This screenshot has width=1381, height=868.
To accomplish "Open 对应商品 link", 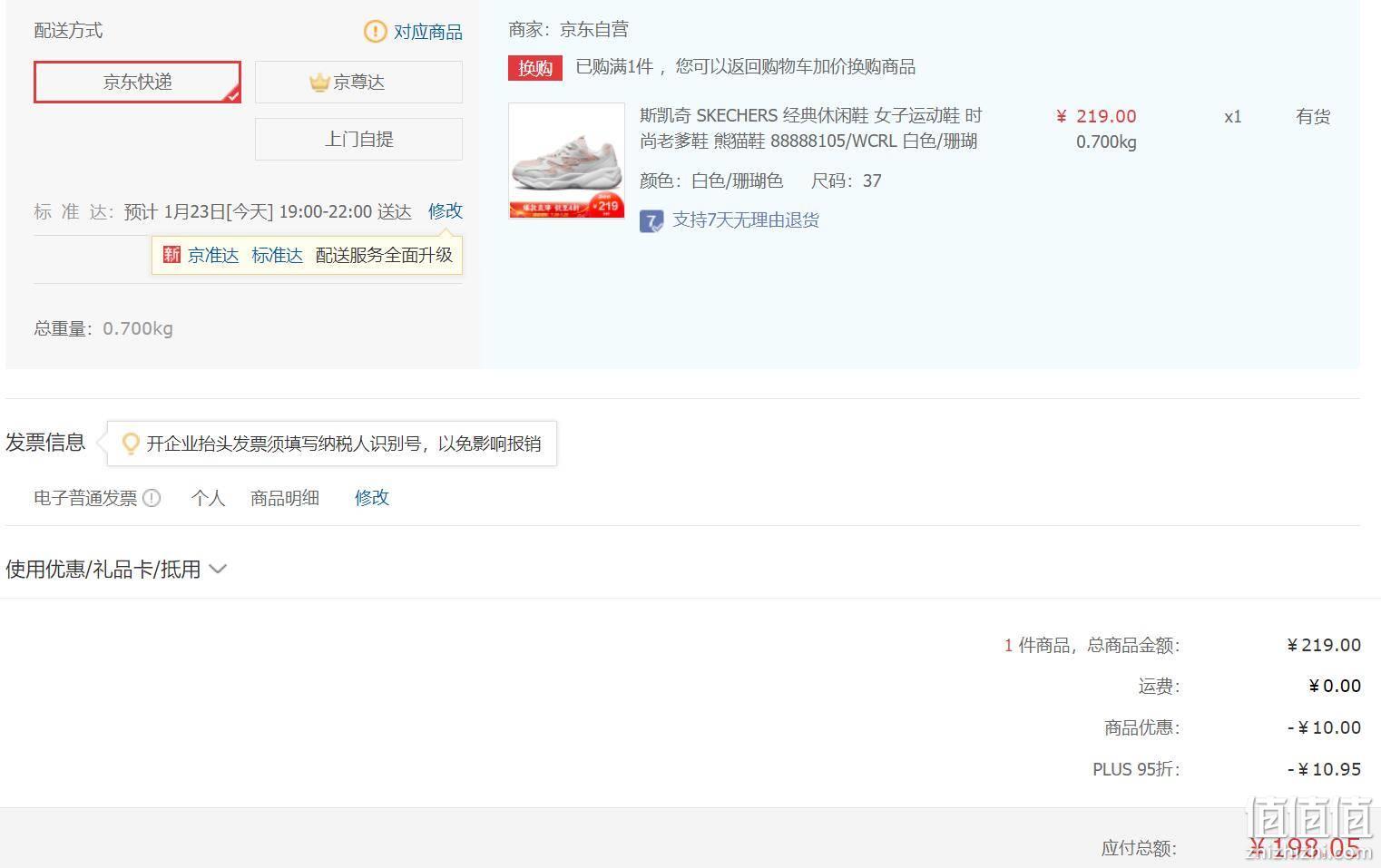I will [427, 32].
